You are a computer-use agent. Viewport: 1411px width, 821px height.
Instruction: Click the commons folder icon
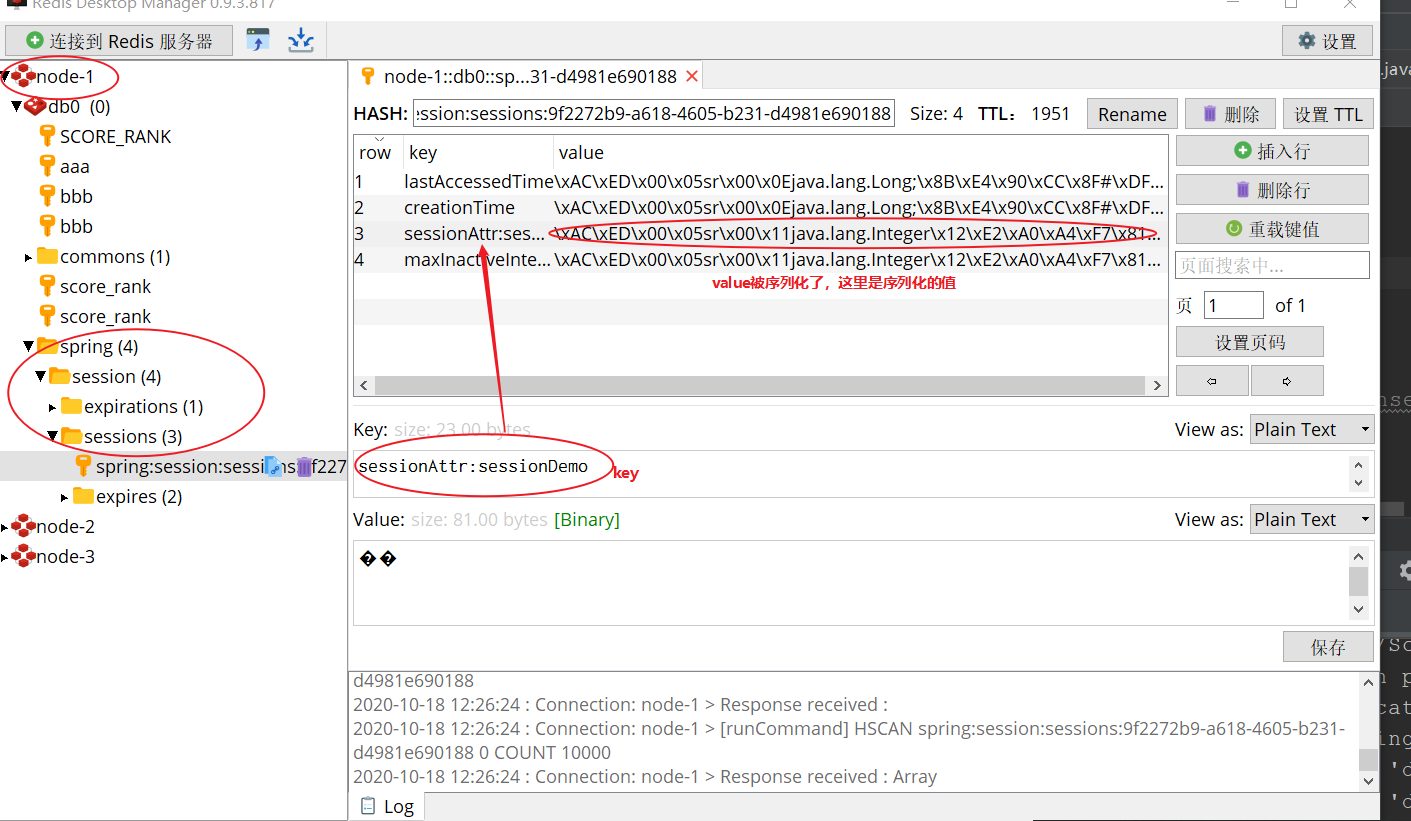(47, 256)
